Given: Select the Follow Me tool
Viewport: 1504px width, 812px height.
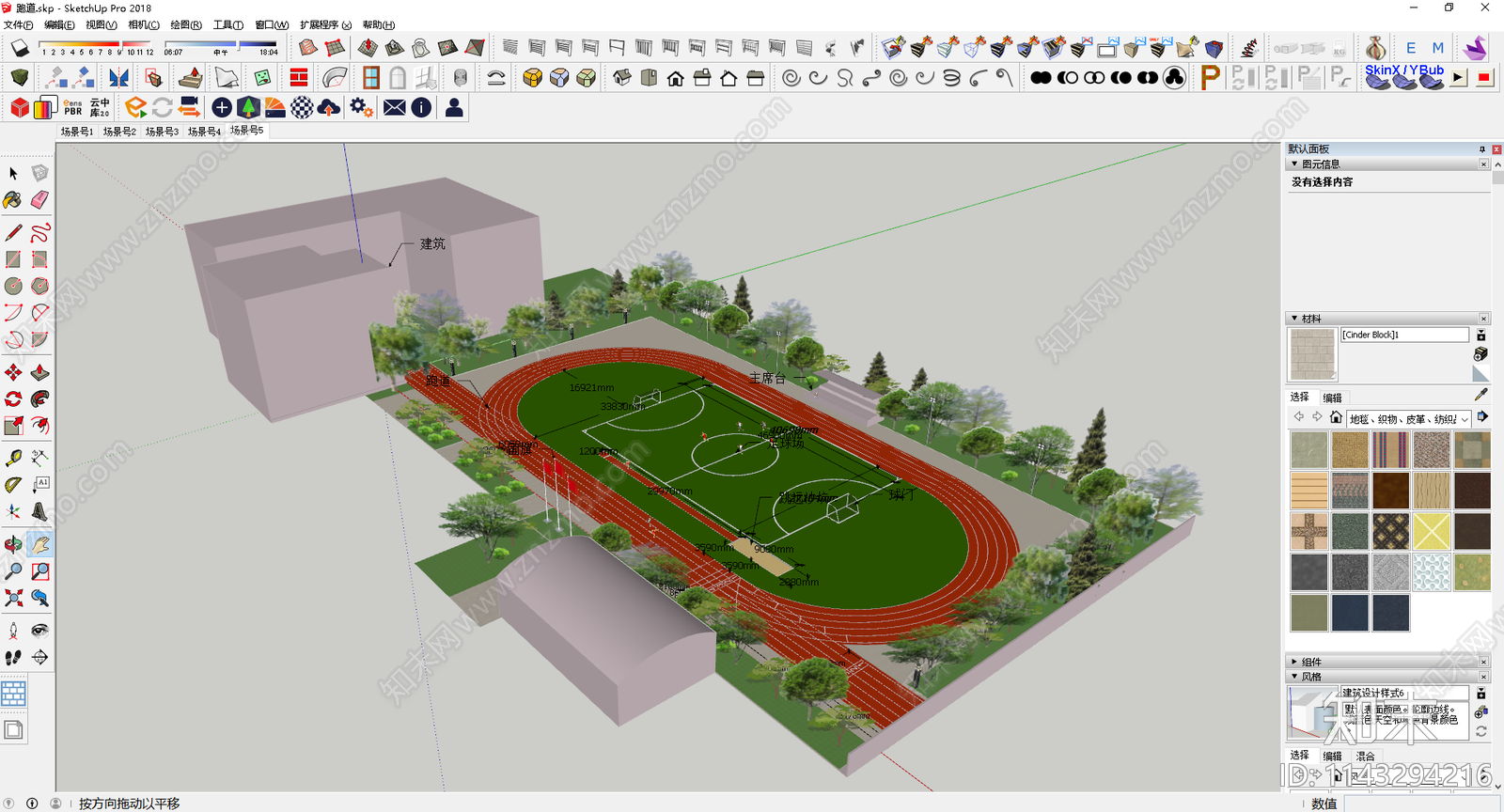Looking at the screenshot, I should coord(39,398).
